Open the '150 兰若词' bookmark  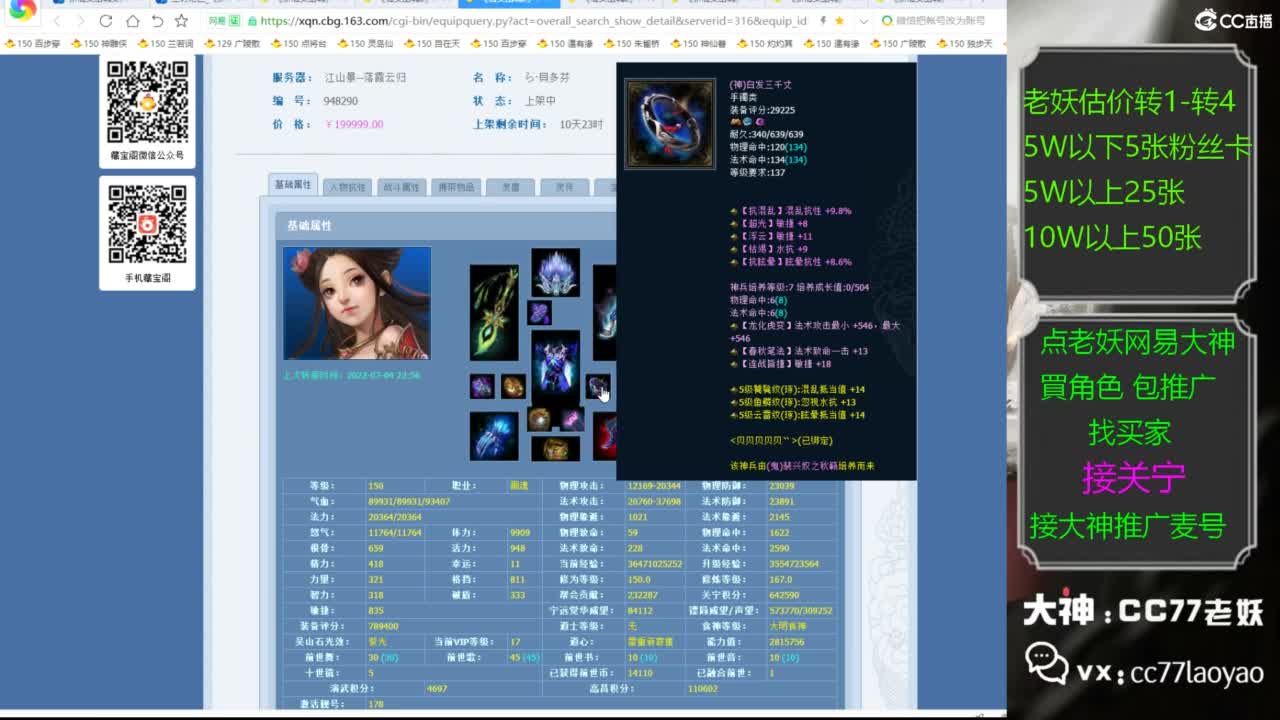point(165,44)
